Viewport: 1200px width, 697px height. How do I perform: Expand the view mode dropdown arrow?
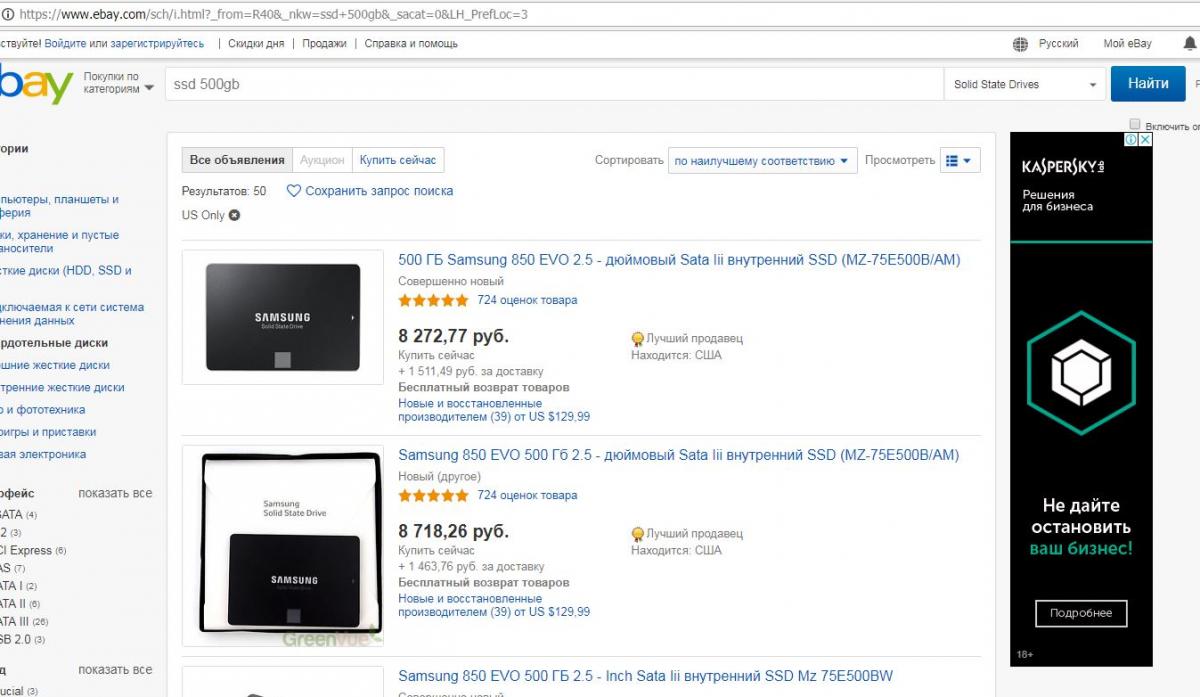click(967, 161)
